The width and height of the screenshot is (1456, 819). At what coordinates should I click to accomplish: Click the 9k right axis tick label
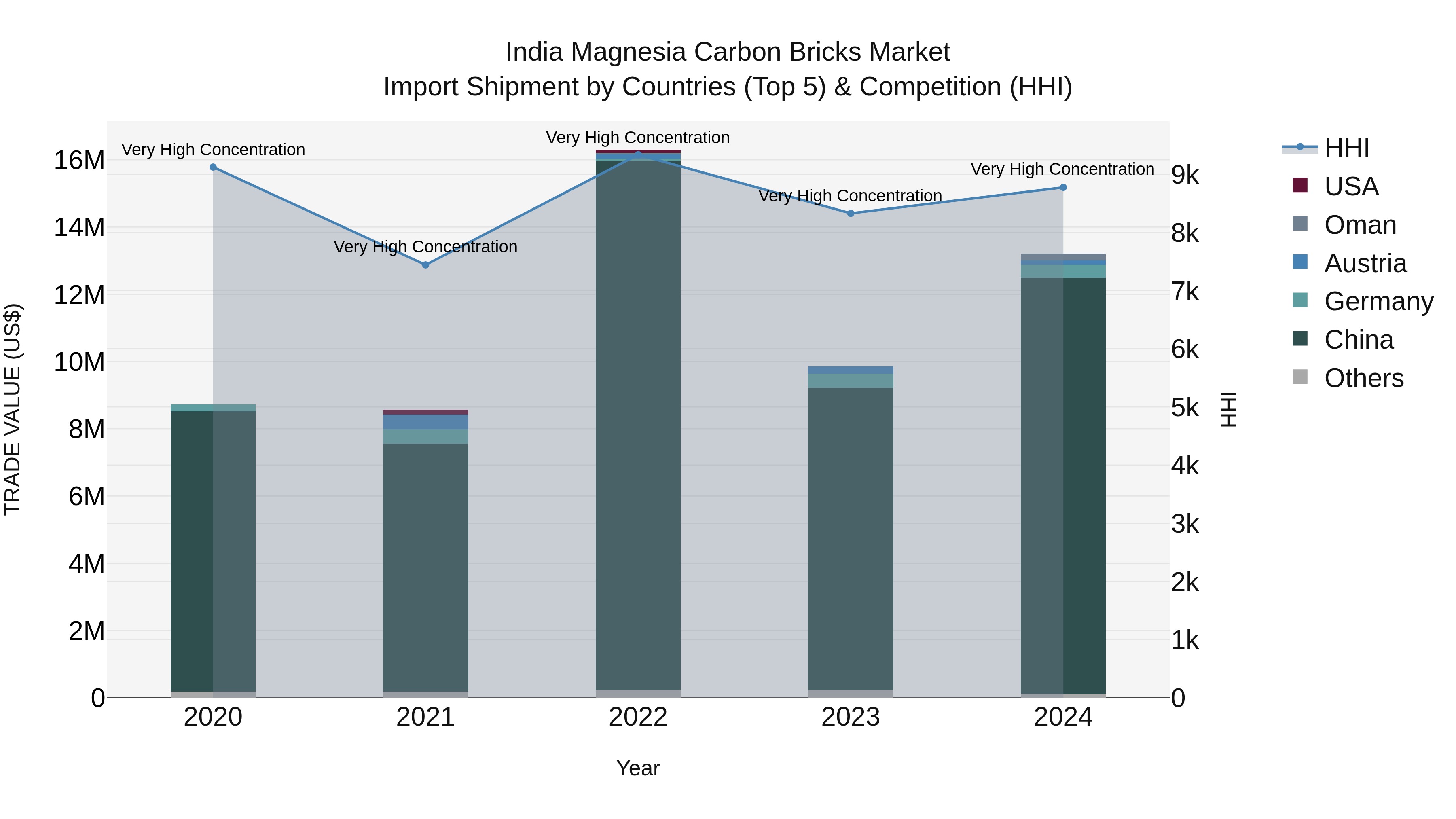(1185, 175)
